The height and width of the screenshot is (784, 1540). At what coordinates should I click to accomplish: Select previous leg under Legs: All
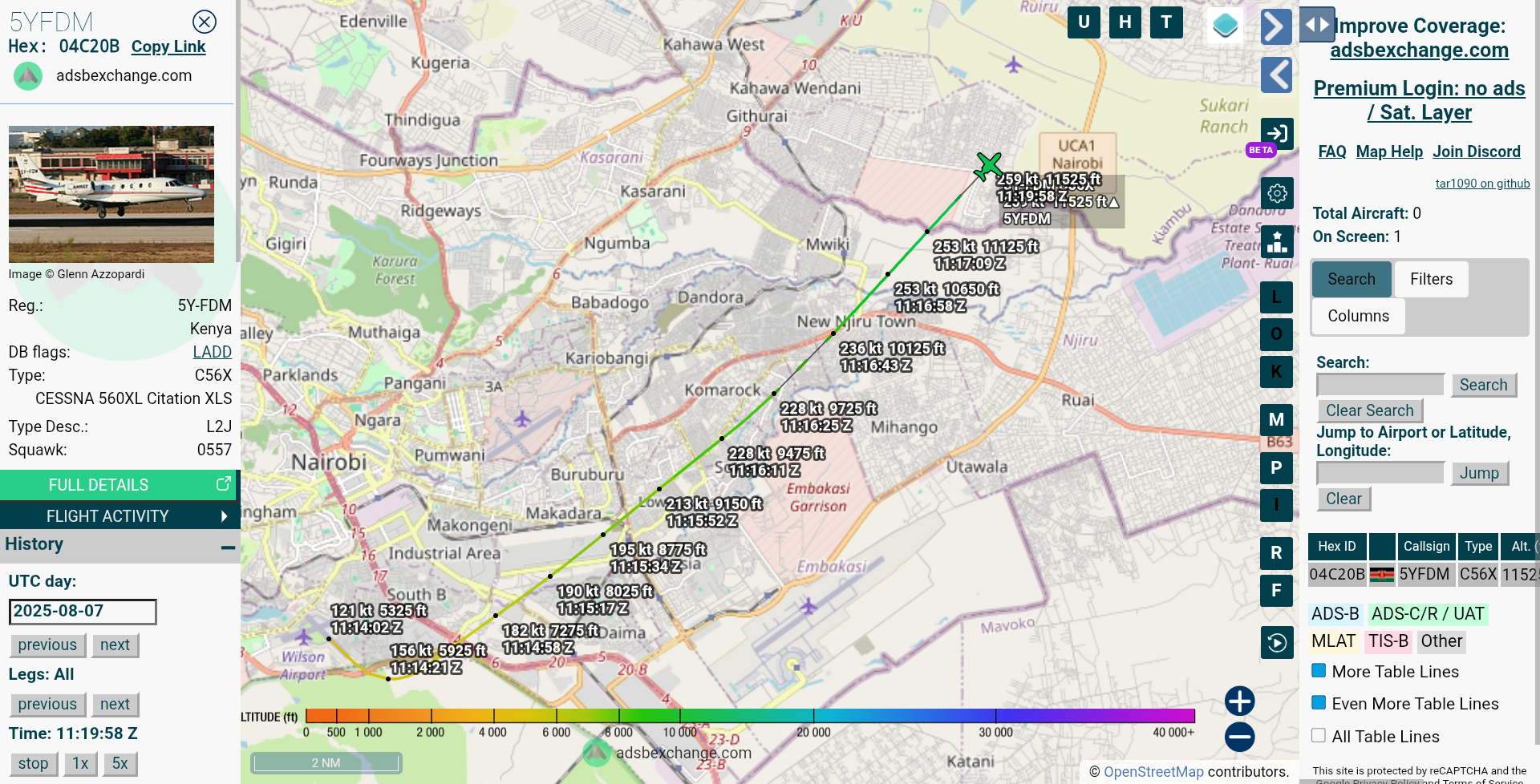tap(47, 705)
